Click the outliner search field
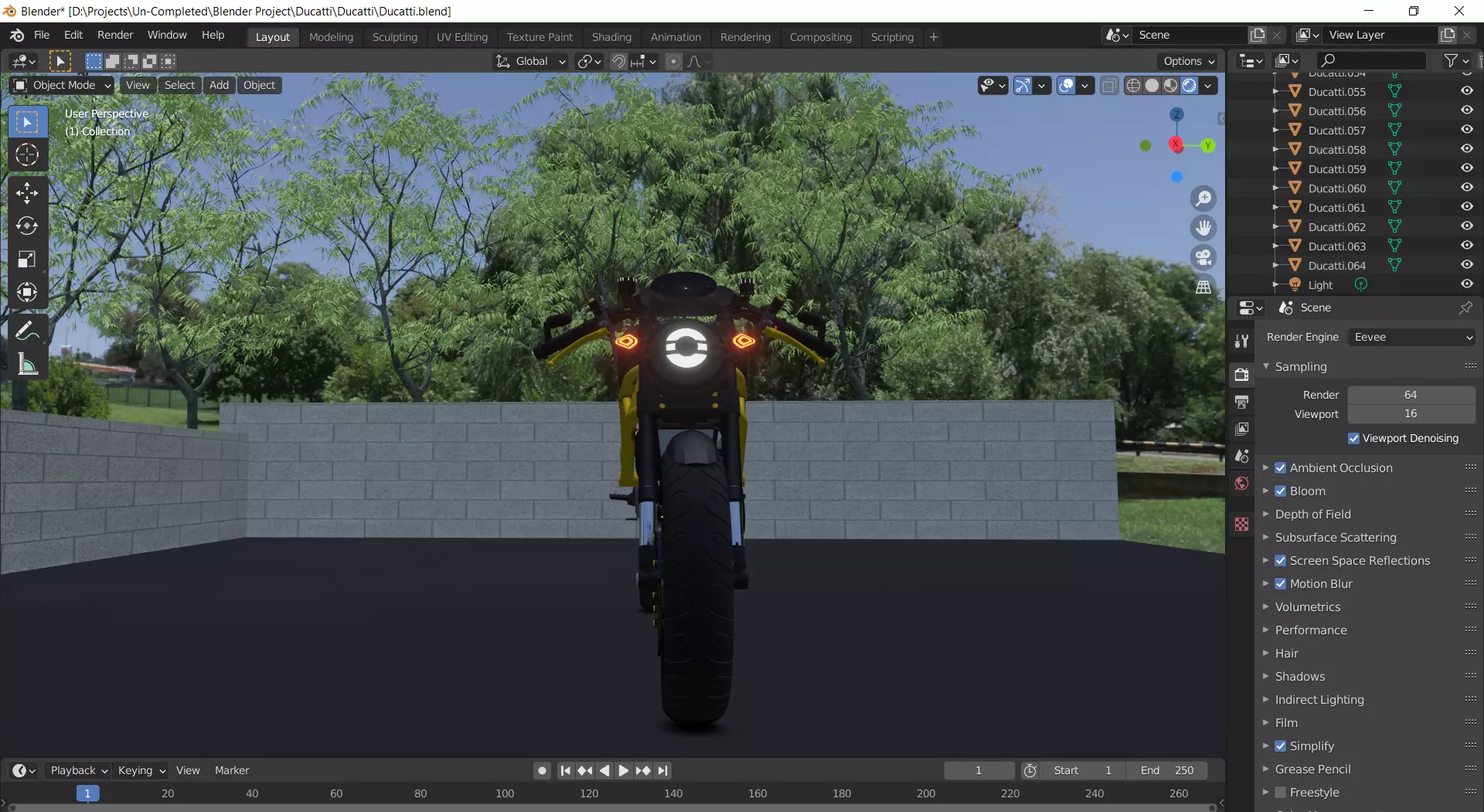 tap(1370, 60)
